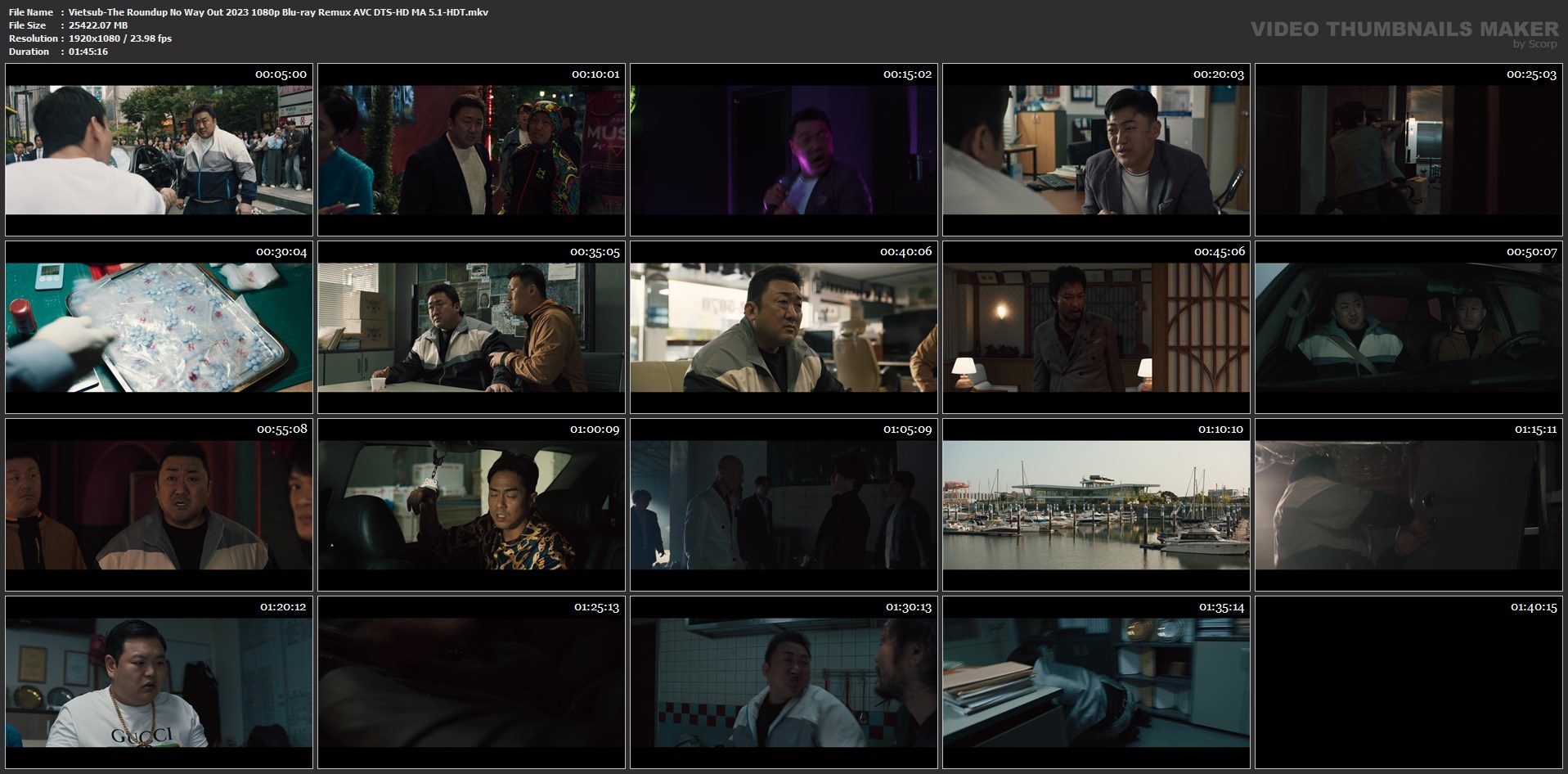Pick the thumbnail at 01:30:13
1568x774 pixels.
[784, 682]
